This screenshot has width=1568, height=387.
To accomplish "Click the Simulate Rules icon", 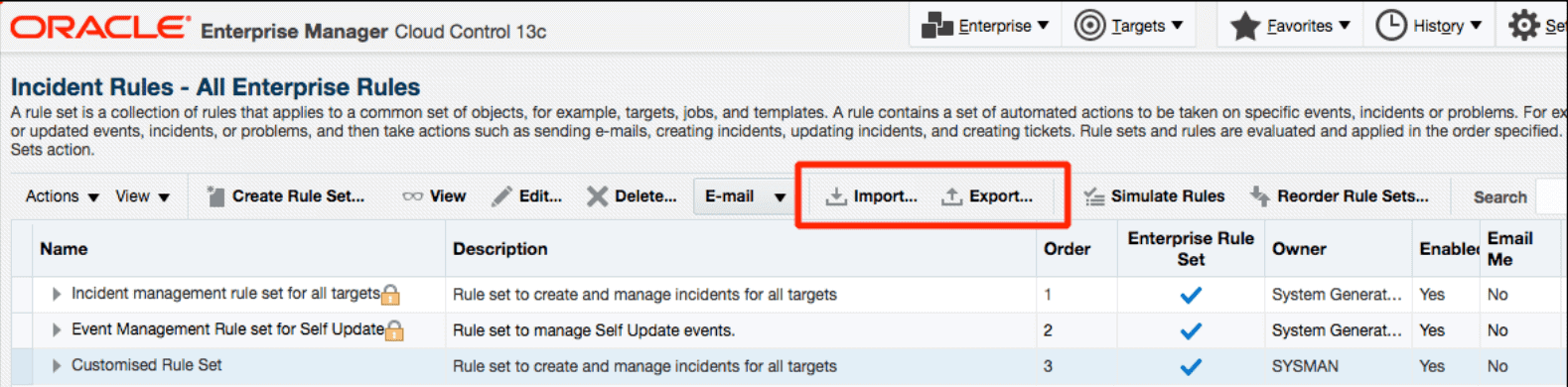I will click(x=1094, y=196).
